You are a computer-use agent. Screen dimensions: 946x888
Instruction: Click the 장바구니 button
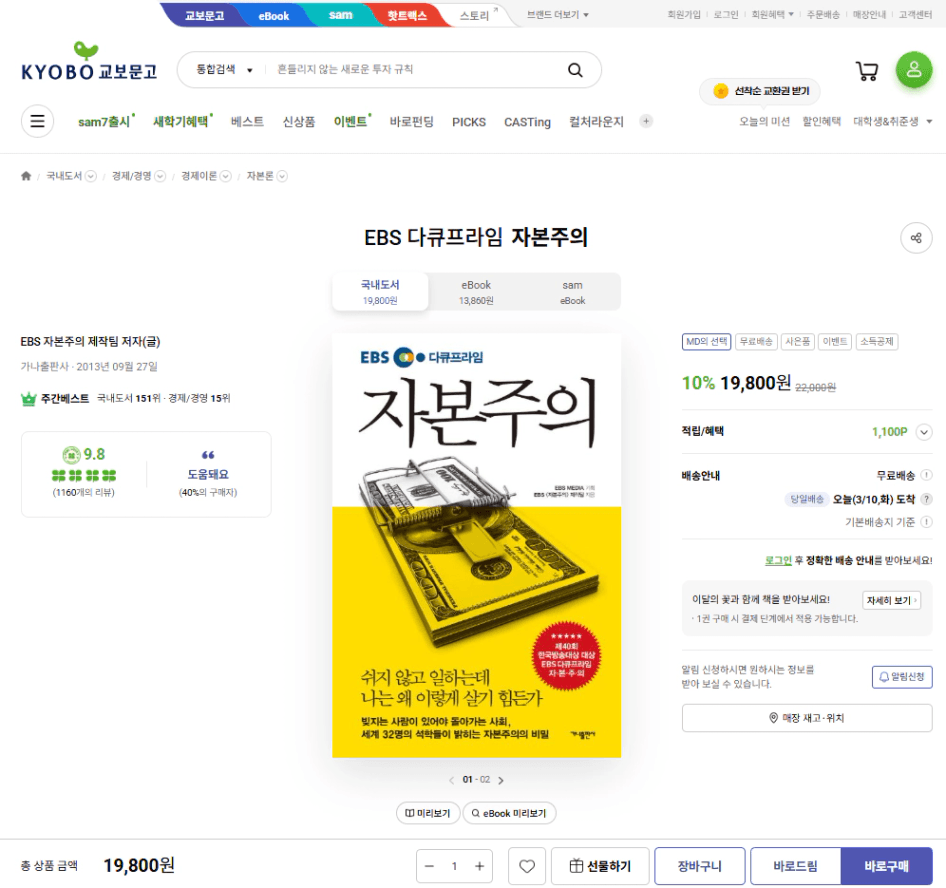click(x=699, y=866)
